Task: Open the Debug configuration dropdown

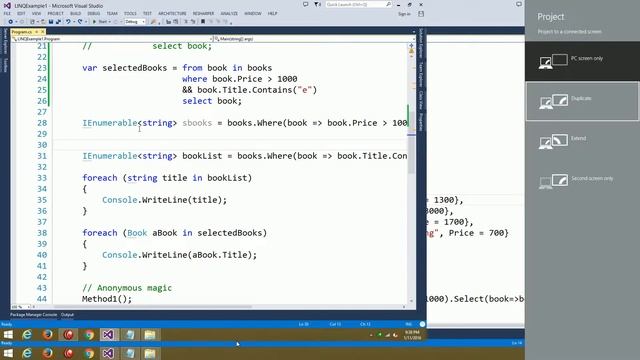Action: [135, 22]
